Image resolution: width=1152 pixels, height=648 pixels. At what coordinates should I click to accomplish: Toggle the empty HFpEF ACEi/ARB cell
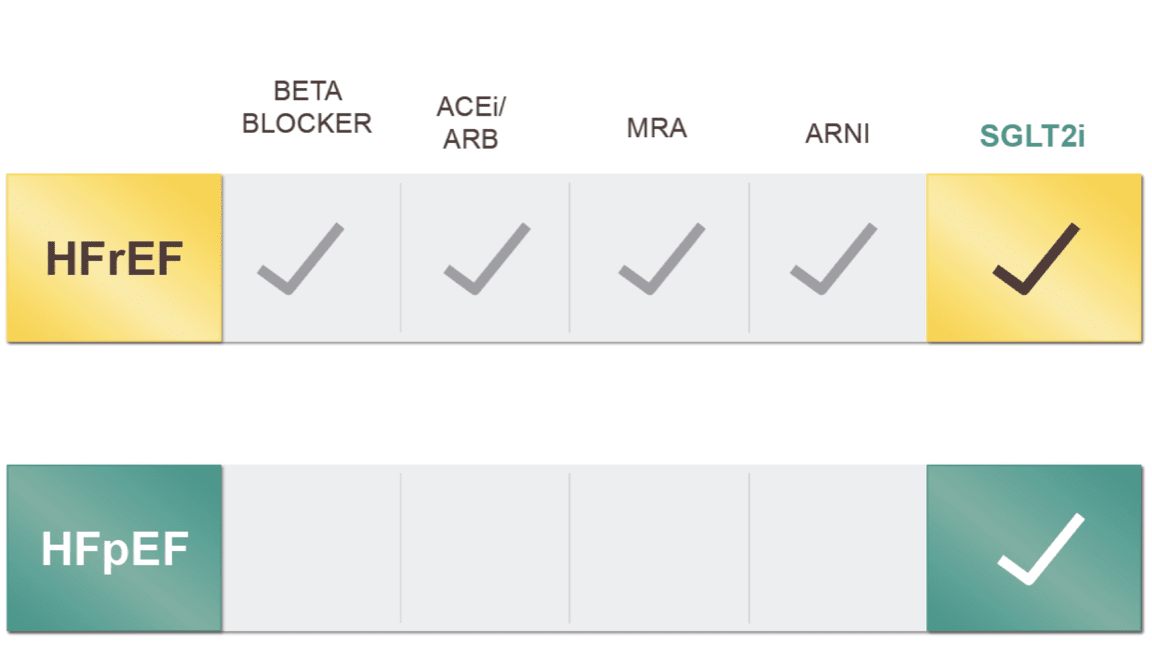click(x=485, y=549)
